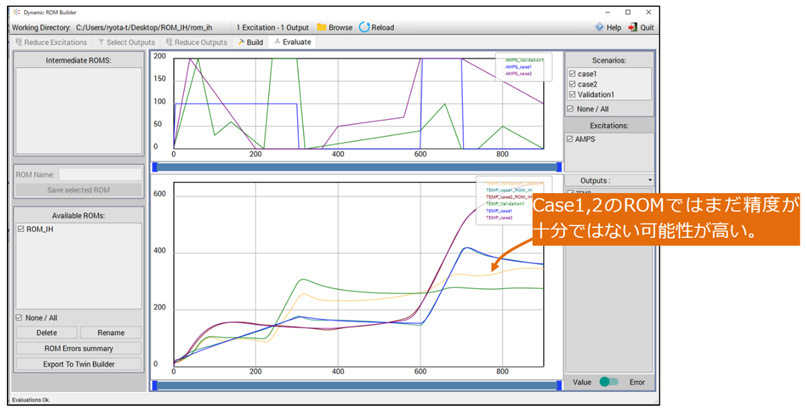Click Export To Twin Builder
Image resolution: width=806 pixels, height=410 pixels.
78,364
